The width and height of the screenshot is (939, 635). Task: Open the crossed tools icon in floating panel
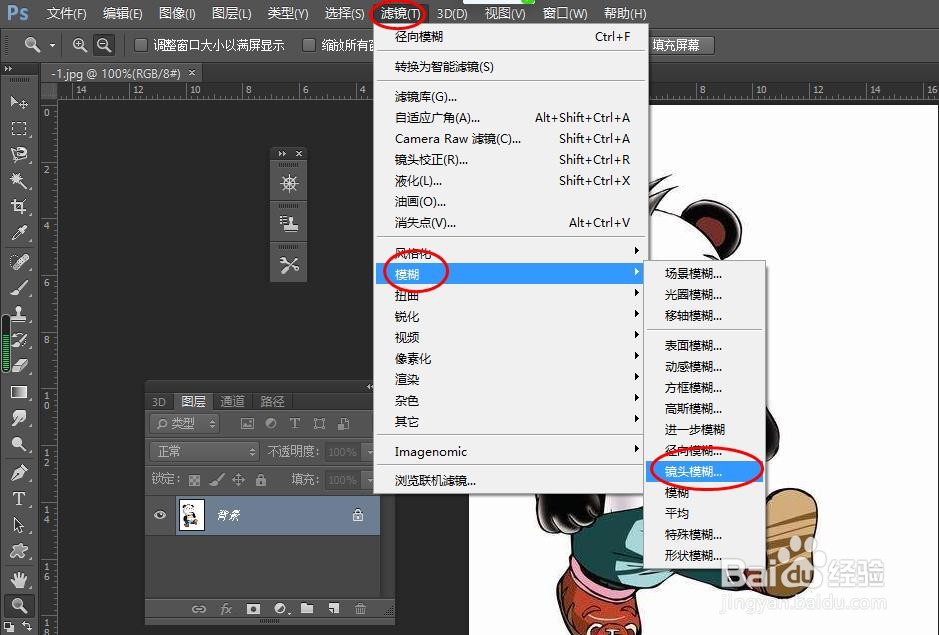[x=289, y=264]
